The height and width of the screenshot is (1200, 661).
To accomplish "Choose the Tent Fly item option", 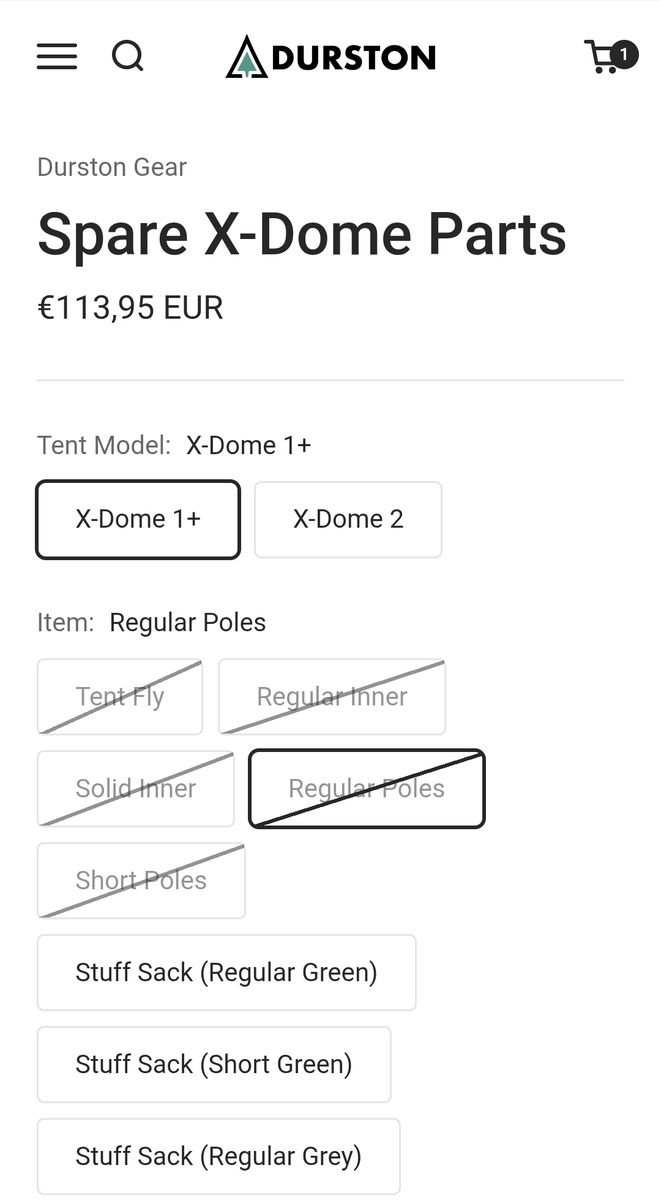I will click(120, 697).
